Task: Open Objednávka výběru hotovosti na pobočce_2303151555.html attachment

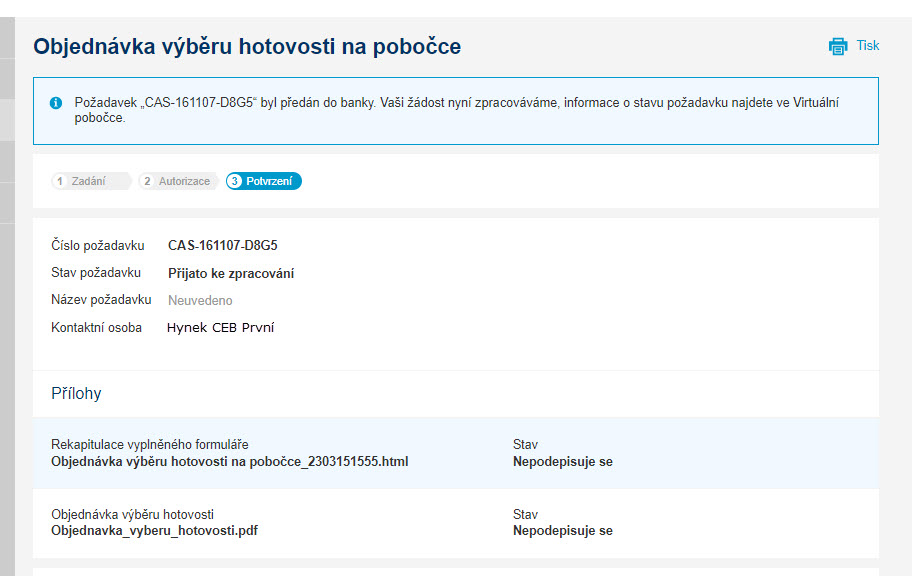Action: 230,461
